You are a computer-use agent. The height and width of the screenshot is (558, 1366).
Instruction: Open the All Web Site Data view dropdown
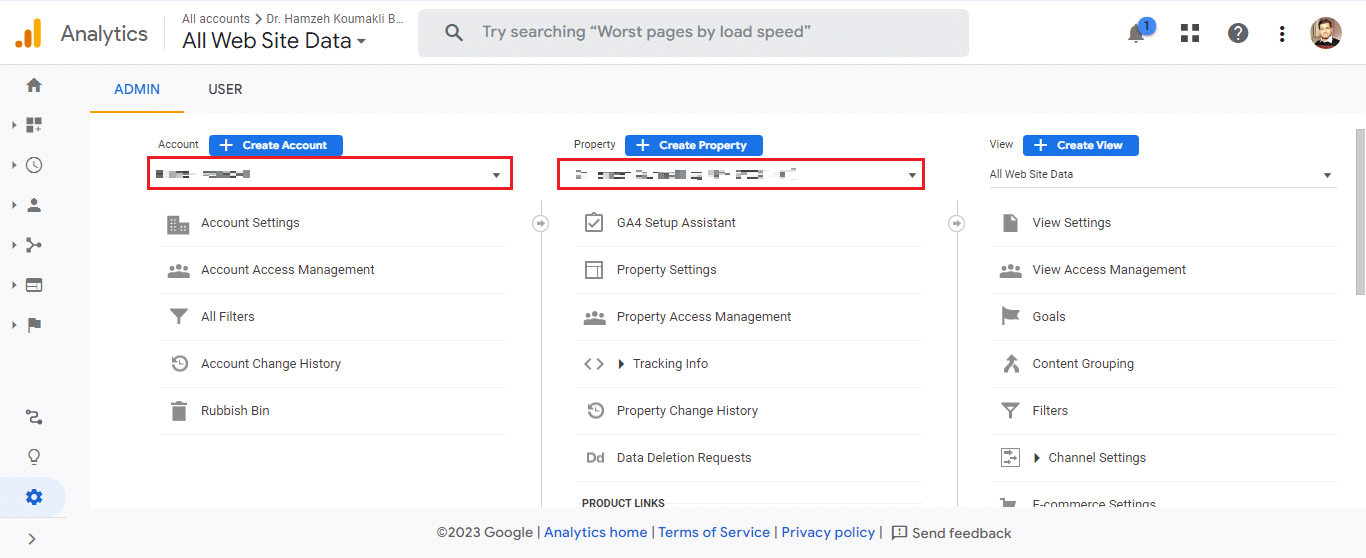tap(1161, 174)
